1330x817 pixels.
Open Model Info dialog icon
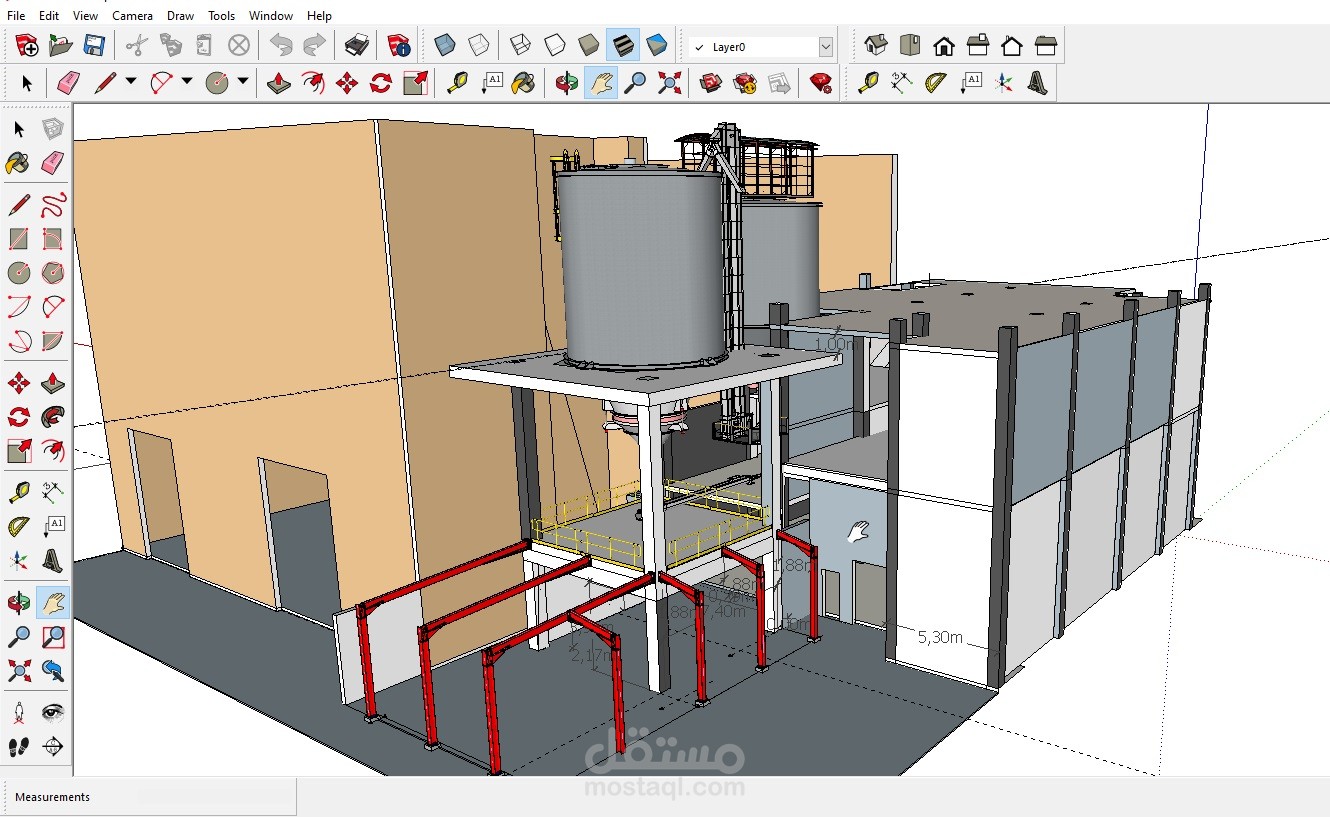coord(399,45)
